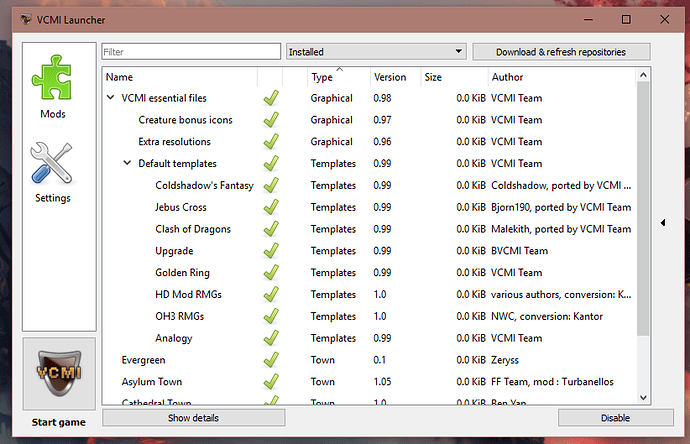Screen dimensions: 690x444
Task: Maximize the VCMI Launcher window
Action: coord(626,19)
